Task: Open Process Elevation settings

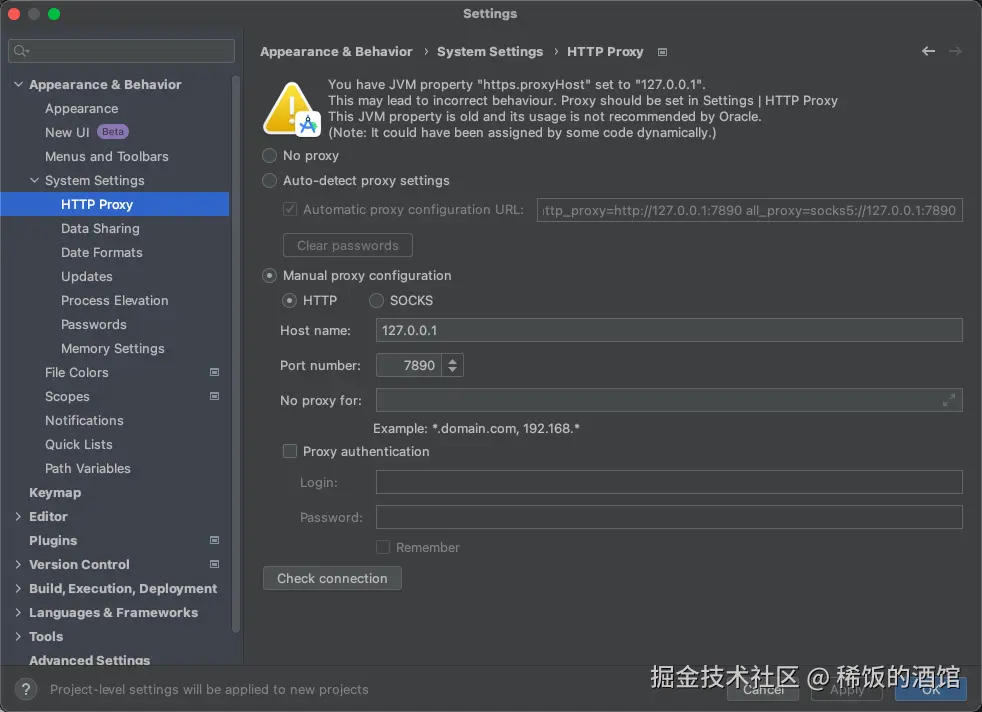Action: [x=115, y=300]
